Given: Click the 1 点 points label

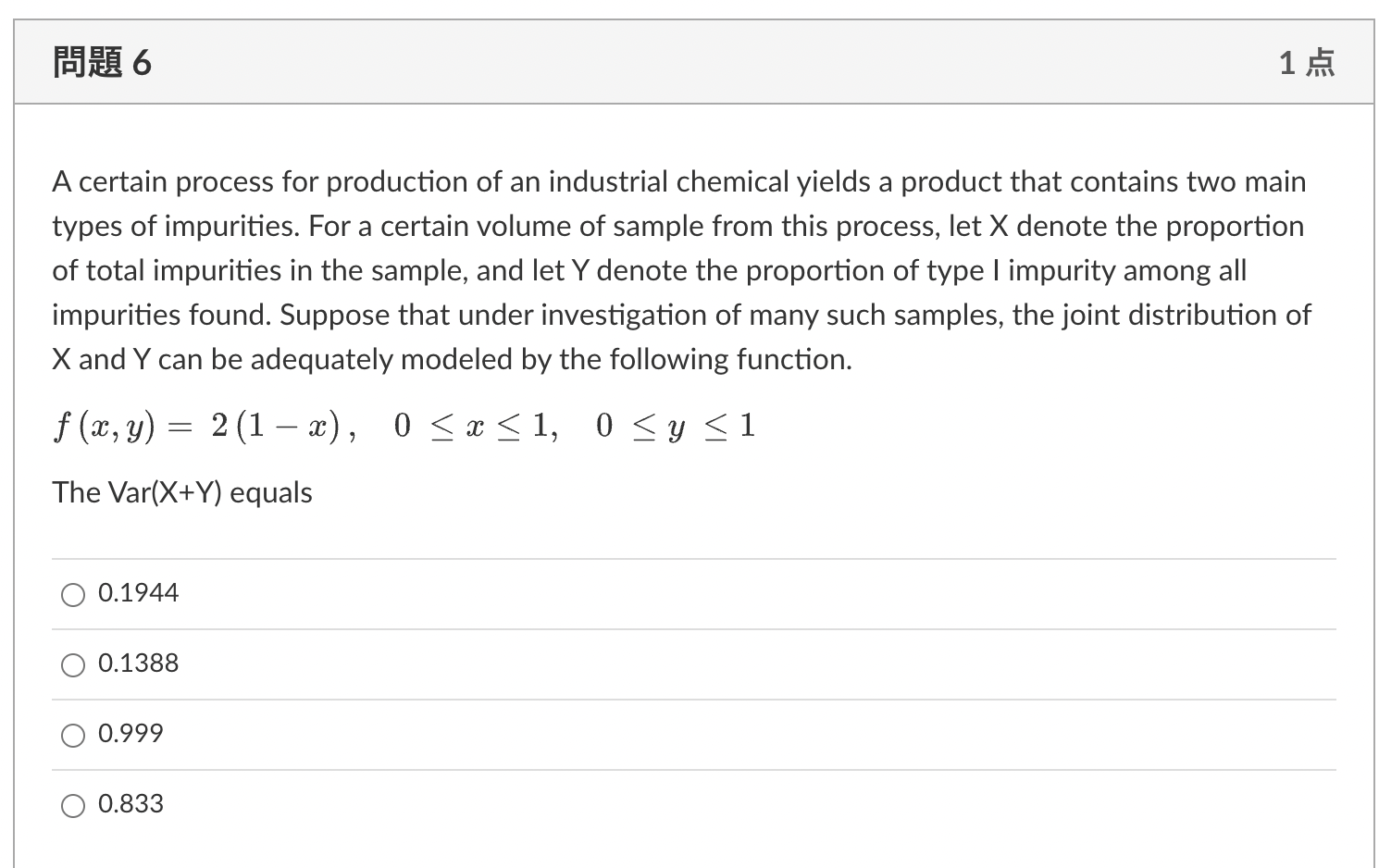Looking at the screenshot, I should [x=1306, y=62].
